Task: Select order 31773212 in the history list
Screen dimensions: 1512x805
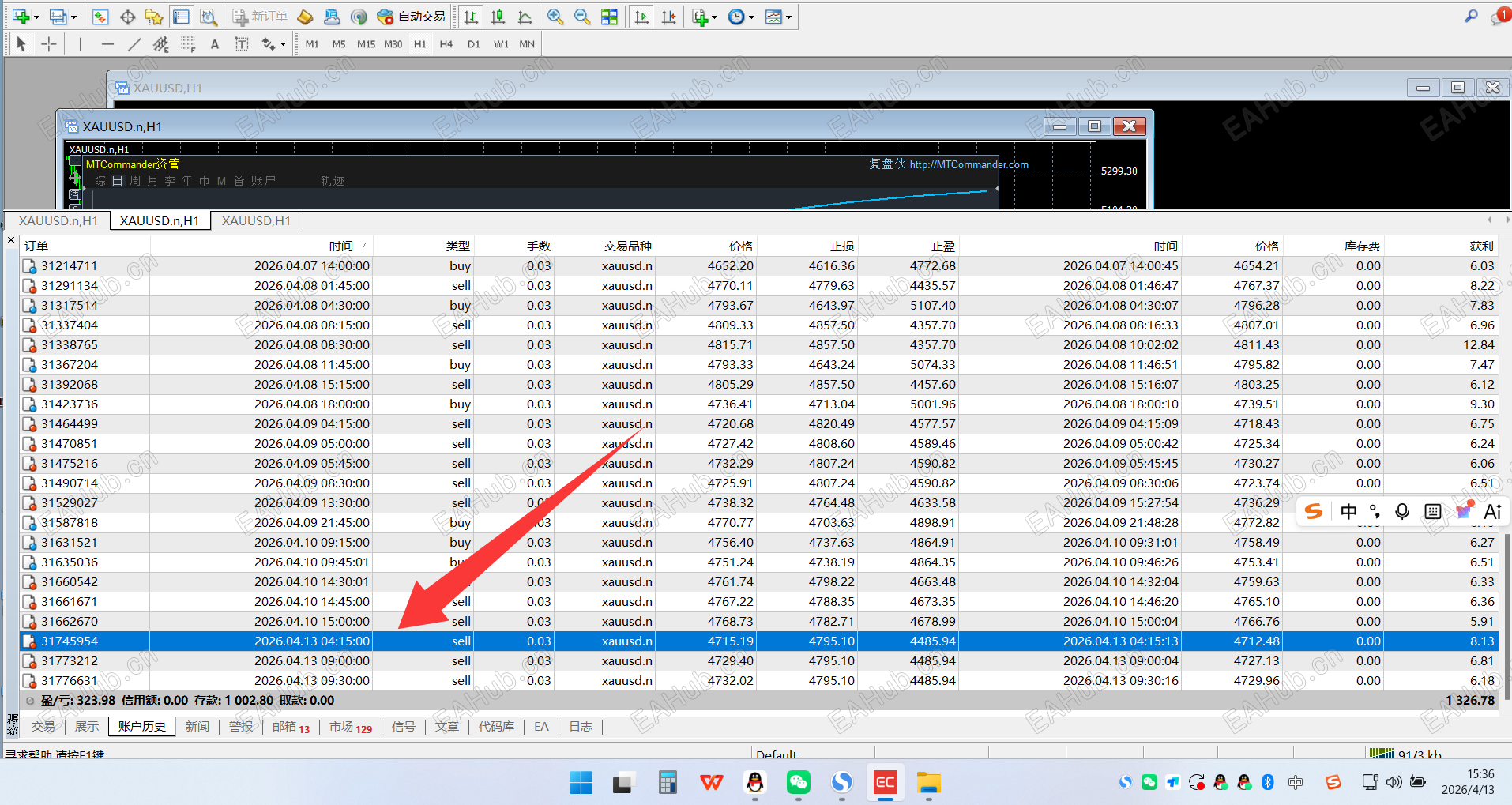Action: 70,660
